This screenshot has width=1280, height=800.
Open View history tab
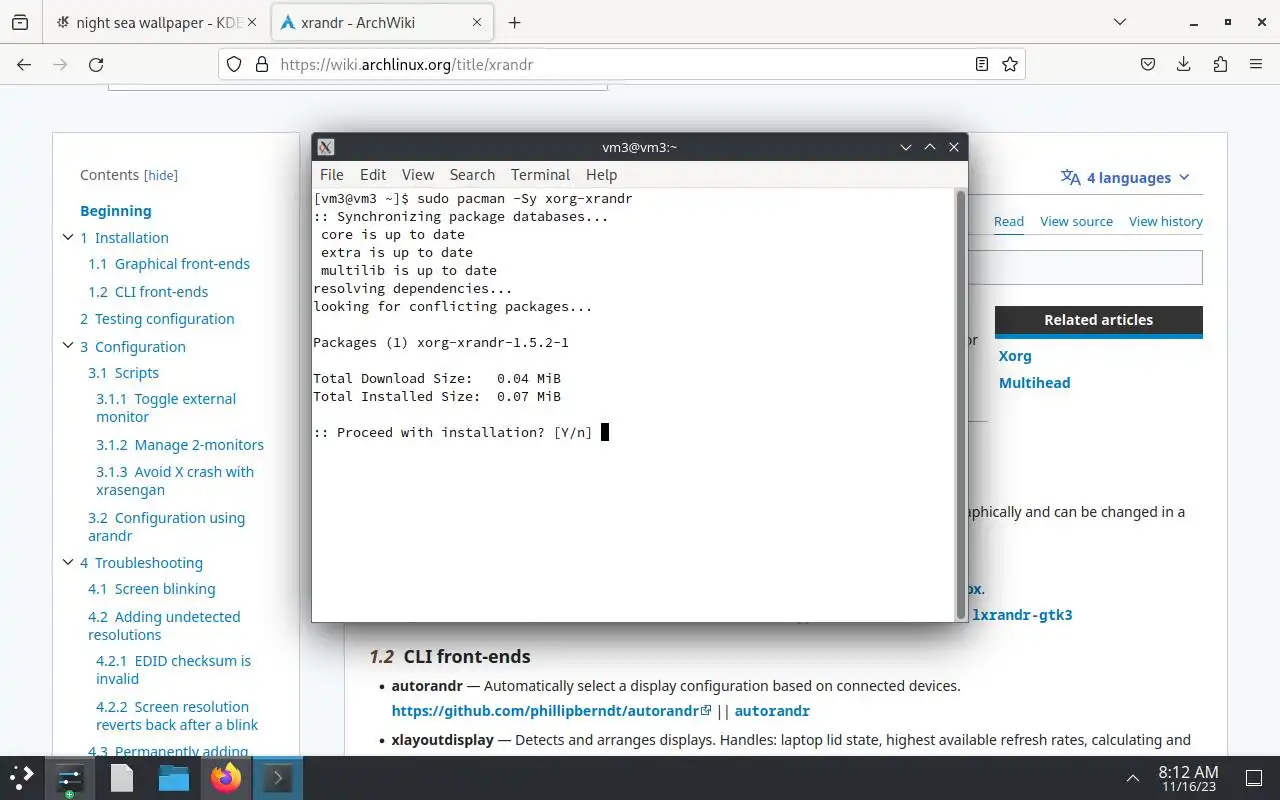pyautogui.click(x=1166, y=222)
